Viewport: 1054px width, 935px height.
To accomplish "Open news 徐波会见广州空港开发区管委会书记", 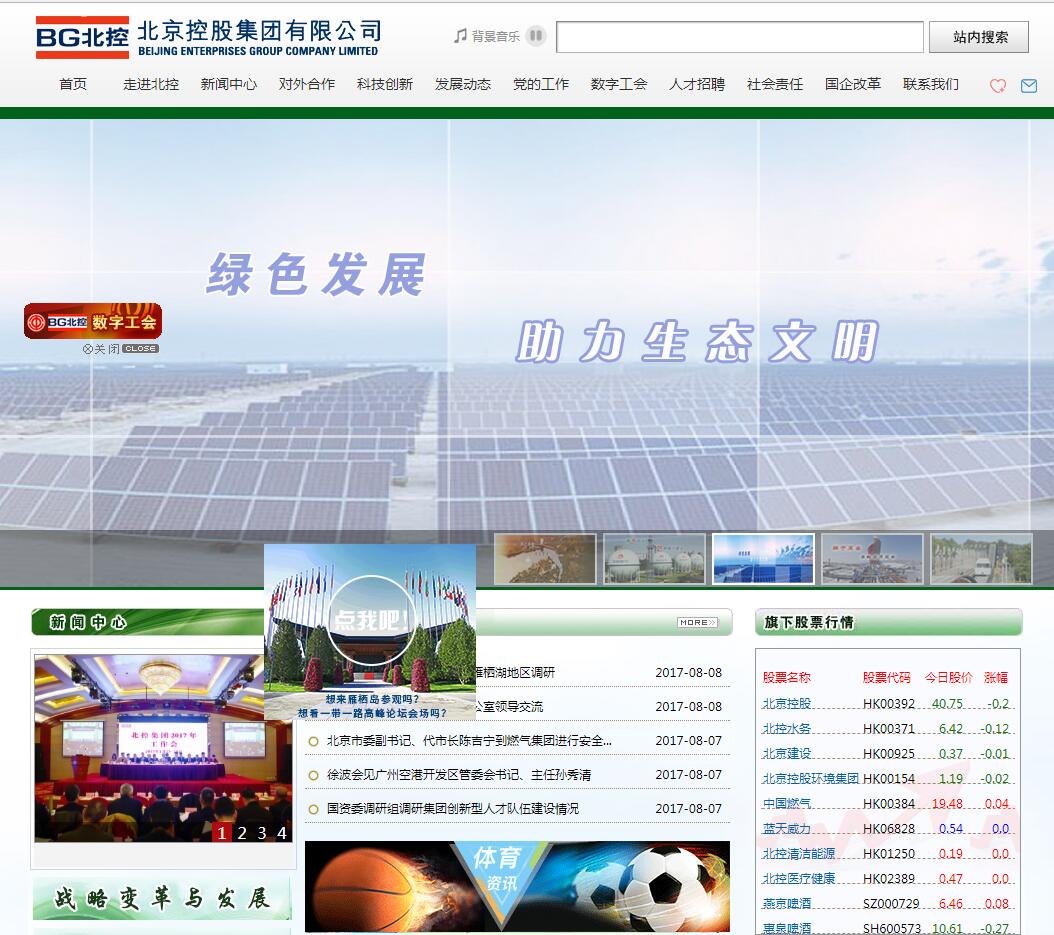I will 459,775.
